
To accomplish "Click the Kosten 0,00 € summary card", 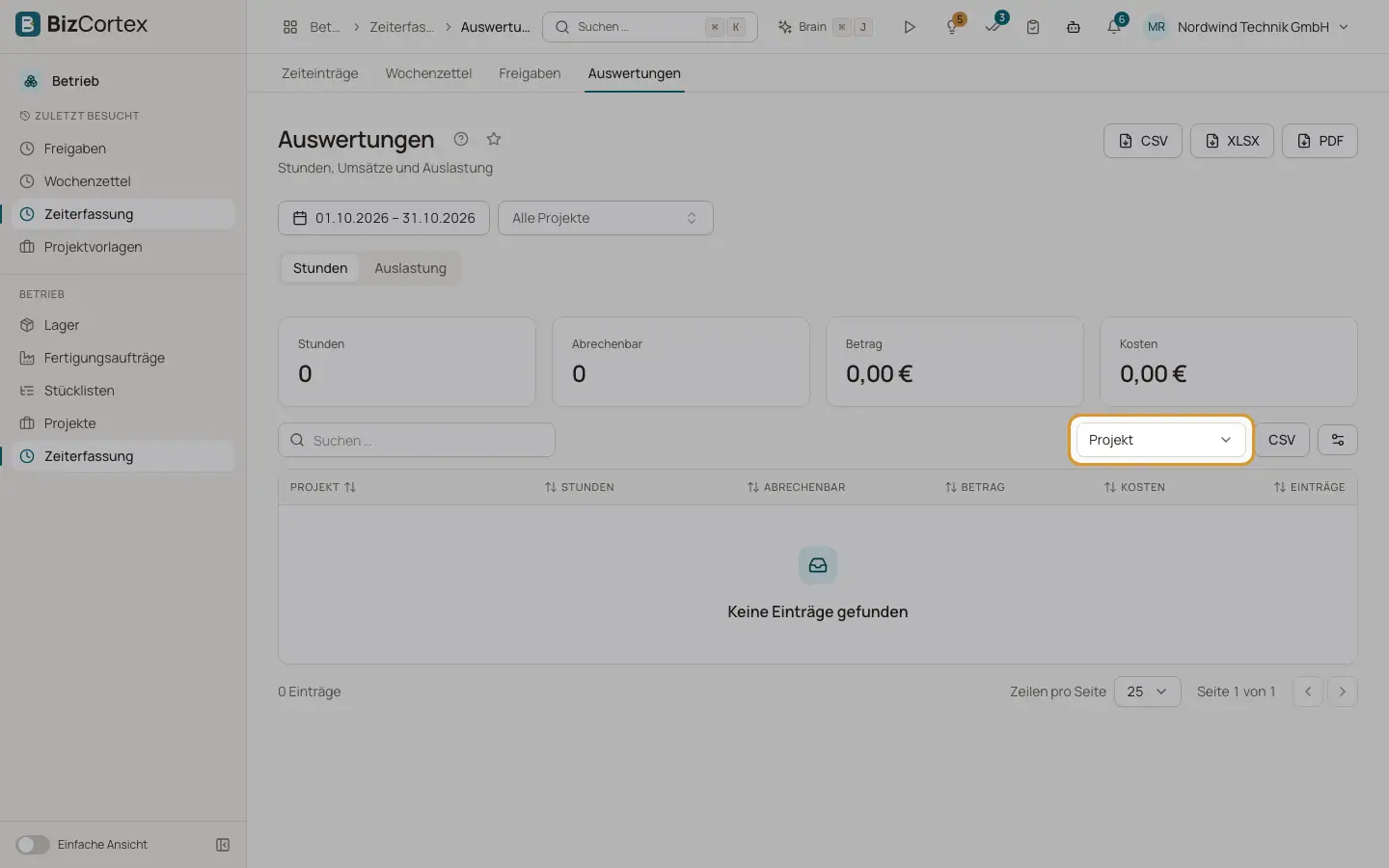I will pos(1229,362).
